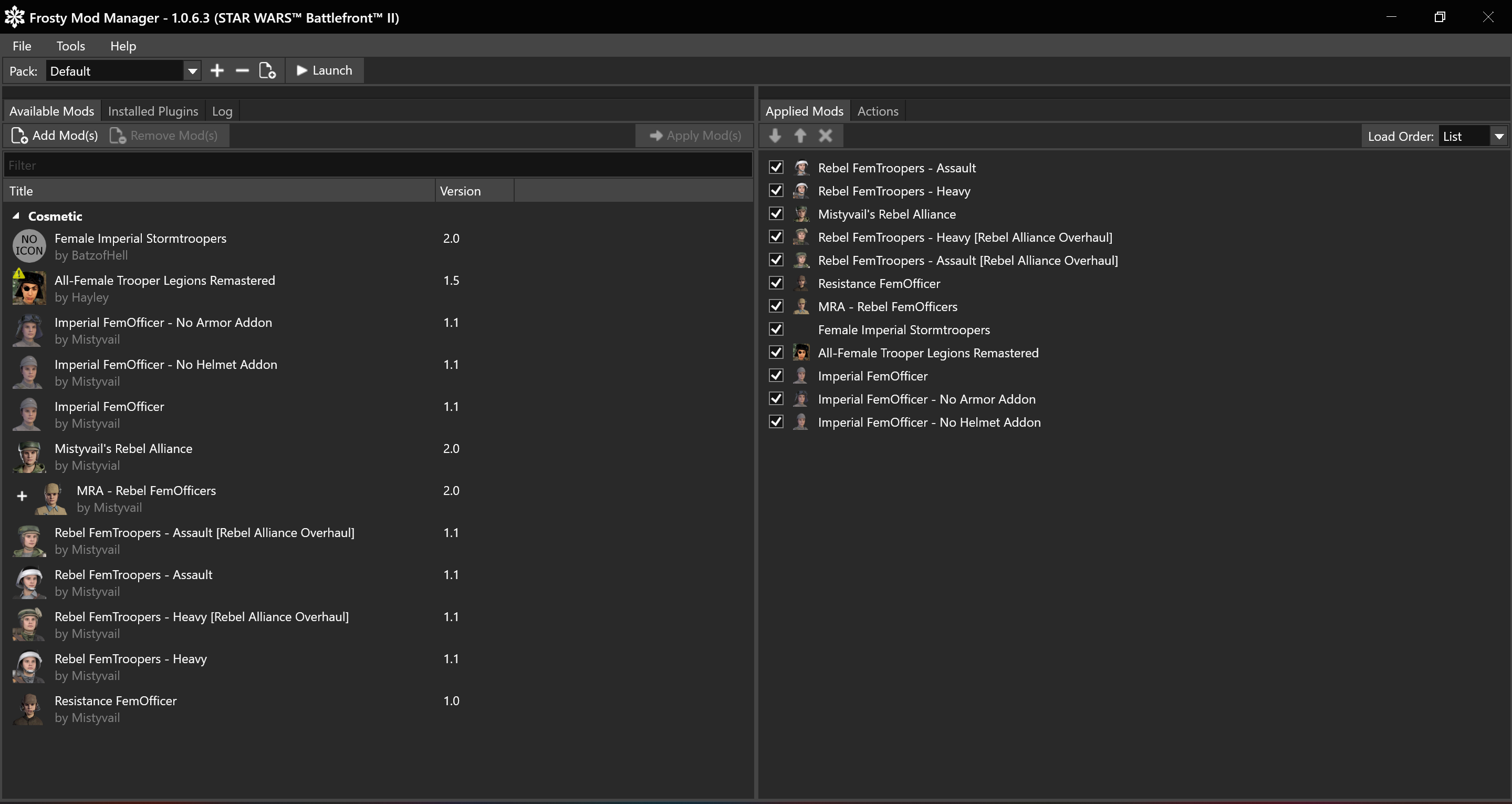Click plus icon beside MRA - Rebel FemOfficers
Screen dimensions: 1512x804
coord(22,497)
